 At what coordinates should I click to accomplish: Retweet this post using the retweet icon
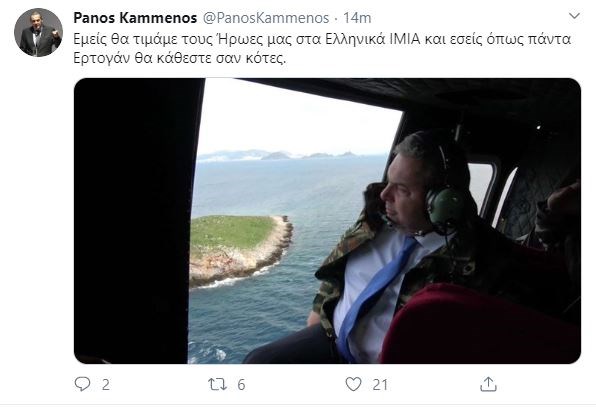tap(217, 385)
